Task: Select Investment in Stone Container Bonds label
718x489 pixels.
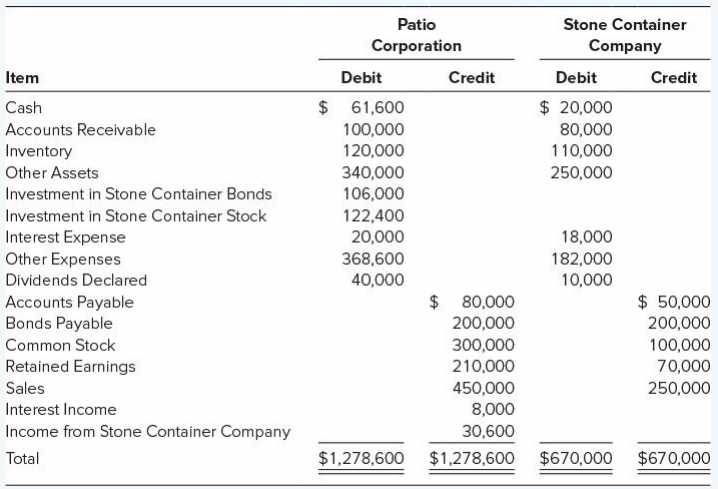Action: pos(139,194)
